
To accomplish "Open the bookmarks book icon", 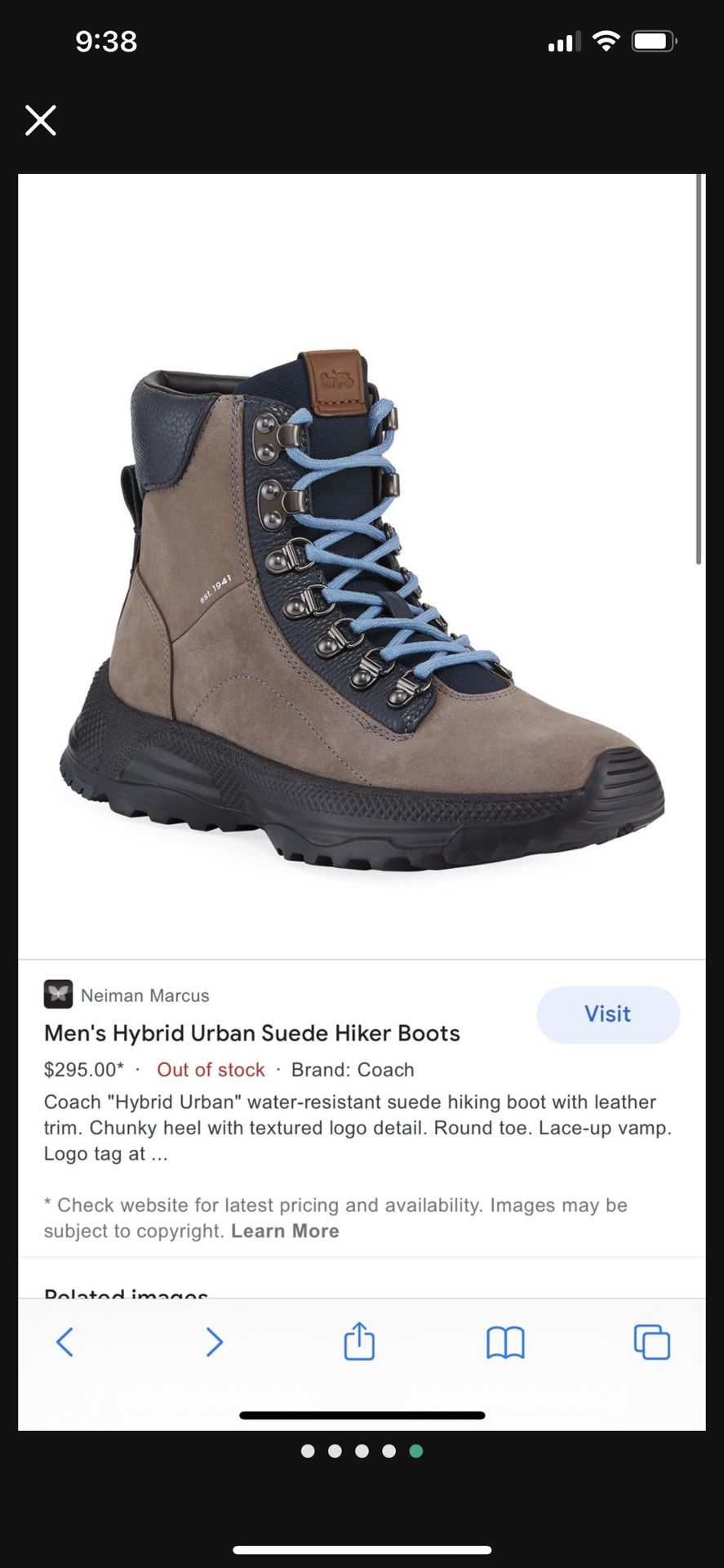I will [505, 1343].
